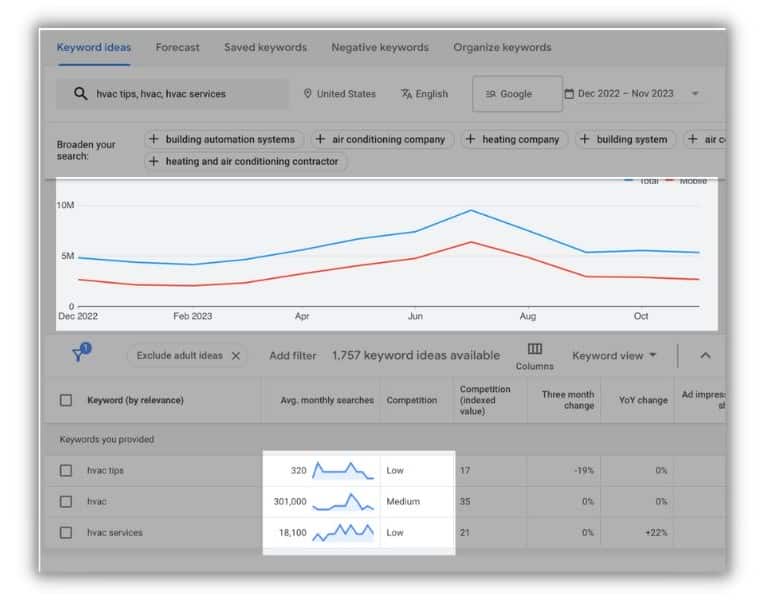
Task: Check the hvac tips keyword checkbox
Action: pyautogui.click(x=66, y=470)
